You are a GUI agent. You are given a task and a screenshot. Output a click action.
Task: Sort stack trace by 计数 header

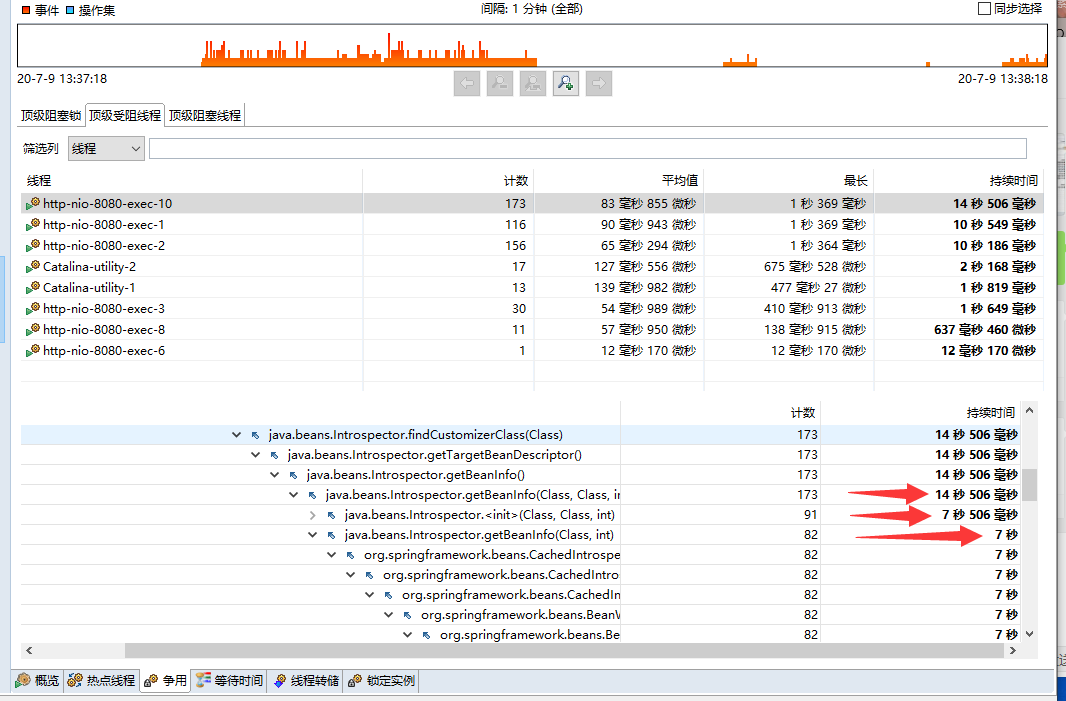click(721, 413)
